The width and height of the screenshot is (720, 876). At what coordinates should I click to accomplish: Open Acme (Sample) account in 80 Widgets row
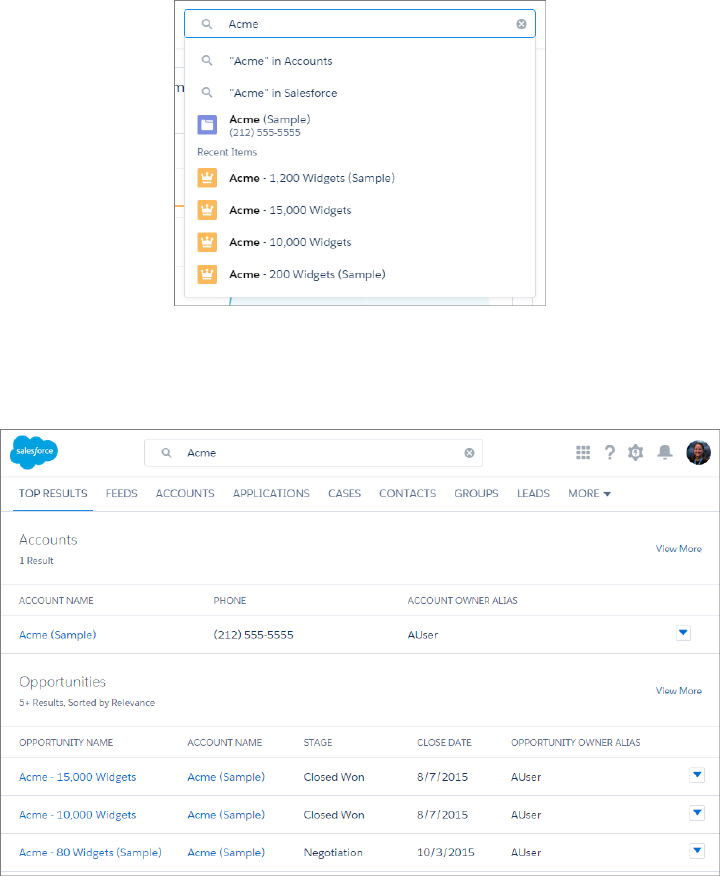pos(226,853)
